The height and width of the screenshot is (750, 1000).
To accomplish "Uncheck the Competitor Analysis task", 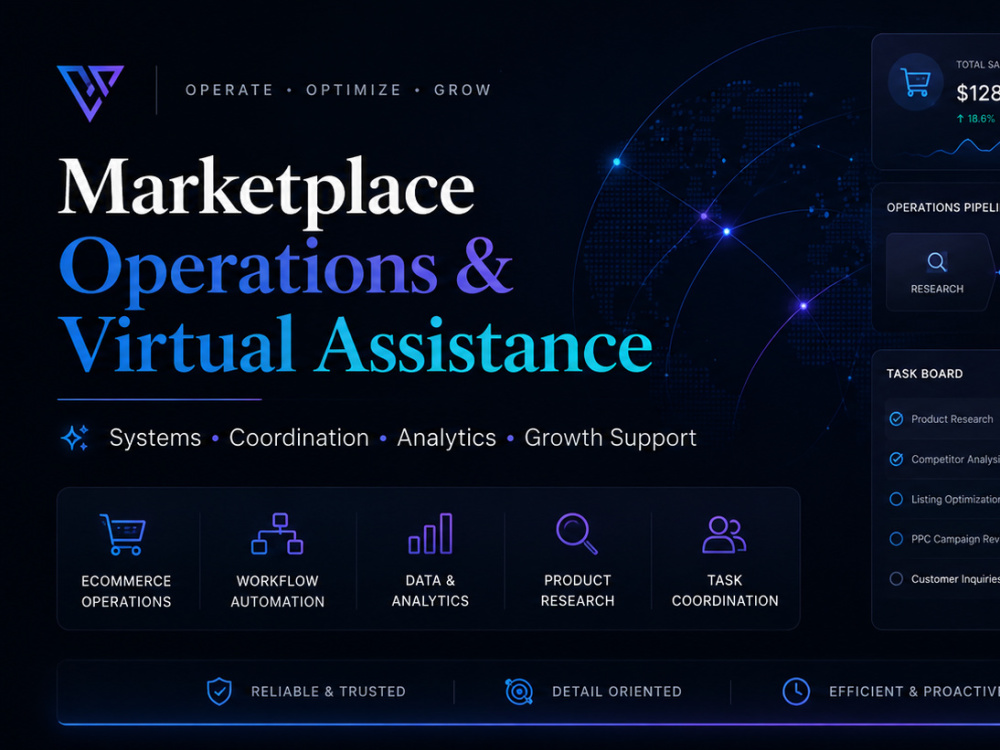I will pos(896,459).
